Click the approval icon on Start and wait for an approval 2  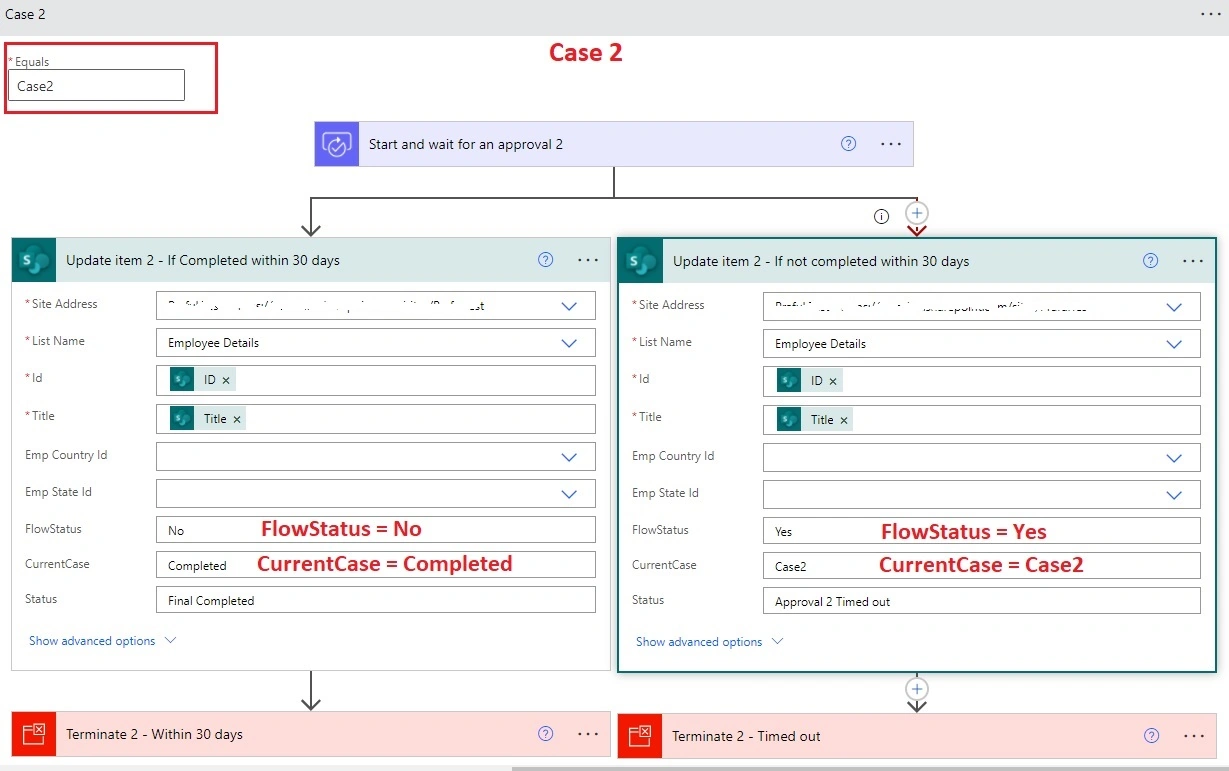(337, 144)
